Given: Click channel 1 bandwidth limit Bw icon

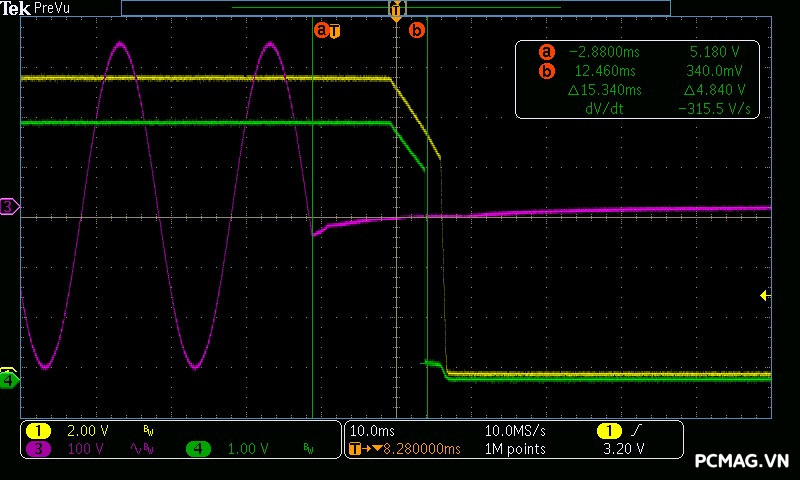Looking at the screenshot, I should point(148,432).
